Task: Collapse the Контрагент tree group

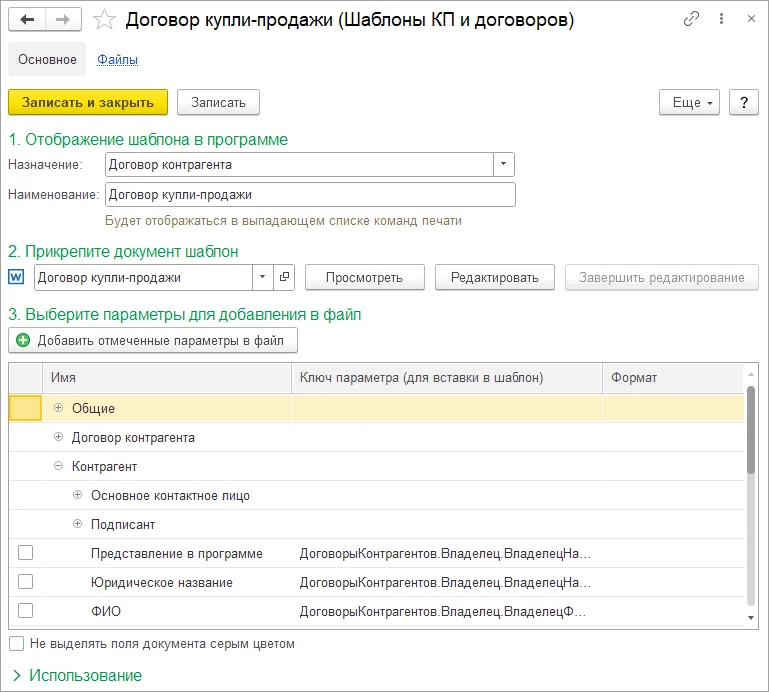Action: click(x=58, y=465)
